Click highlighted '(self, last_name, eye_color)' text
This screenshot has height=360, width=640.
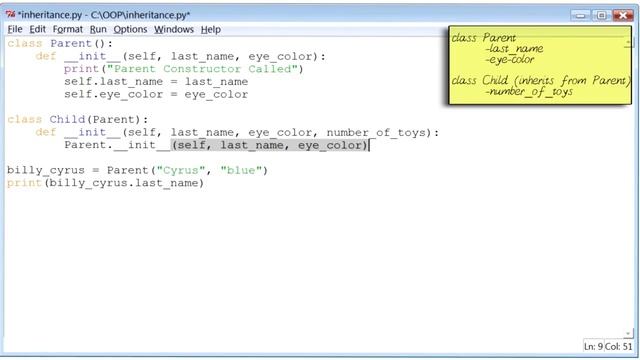point(269,145)
